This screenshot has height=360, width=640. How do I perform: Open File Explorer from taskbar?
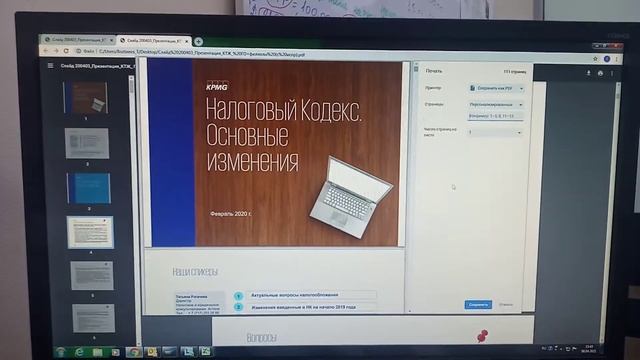(x=97, y=352)
